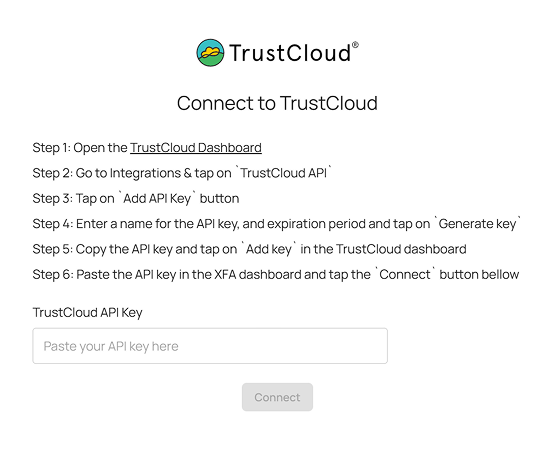Select the Connect to TrustCloud heading
The image size is (556, 461).
[x=277, y=103]
